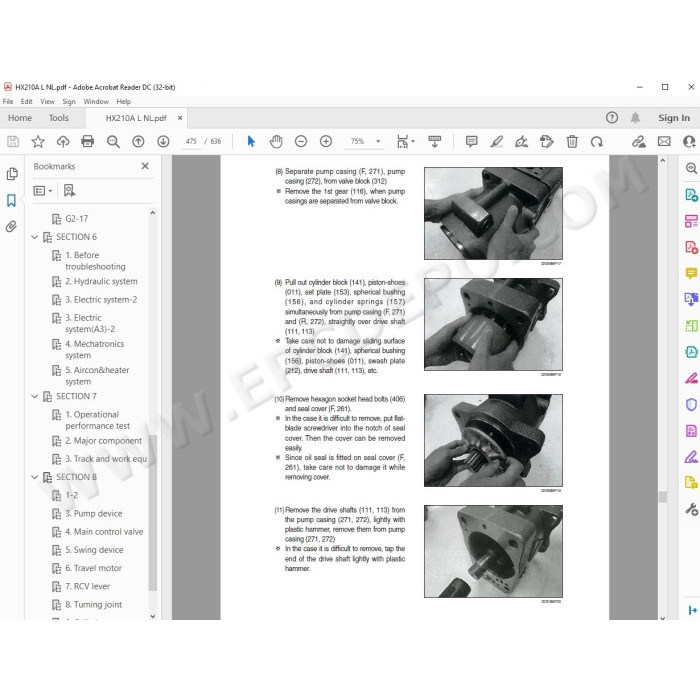Open the fit page options icon
The image size is (700, 700).
click(x=405, y=142)
